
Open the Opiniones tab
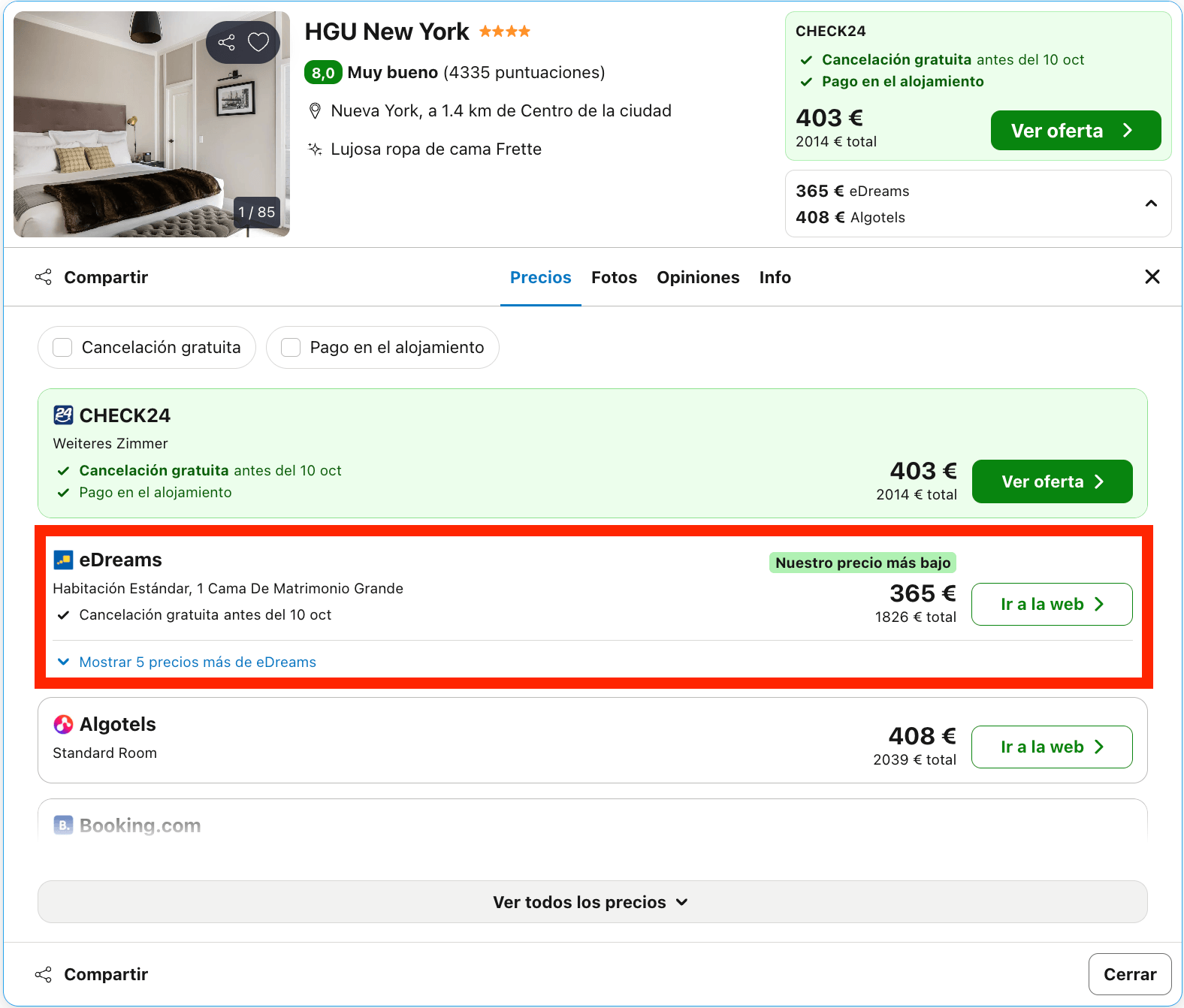coord(698,277)
